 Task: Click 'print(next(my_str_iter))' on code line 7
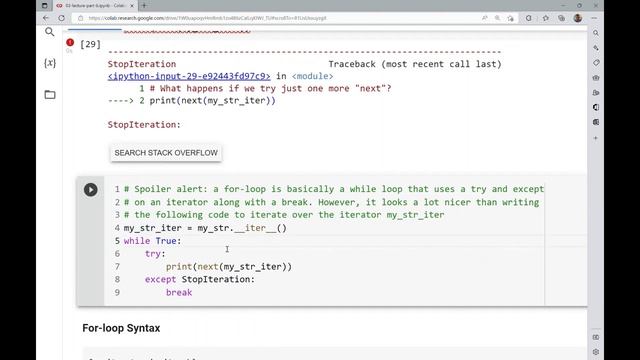click(229, 267)
